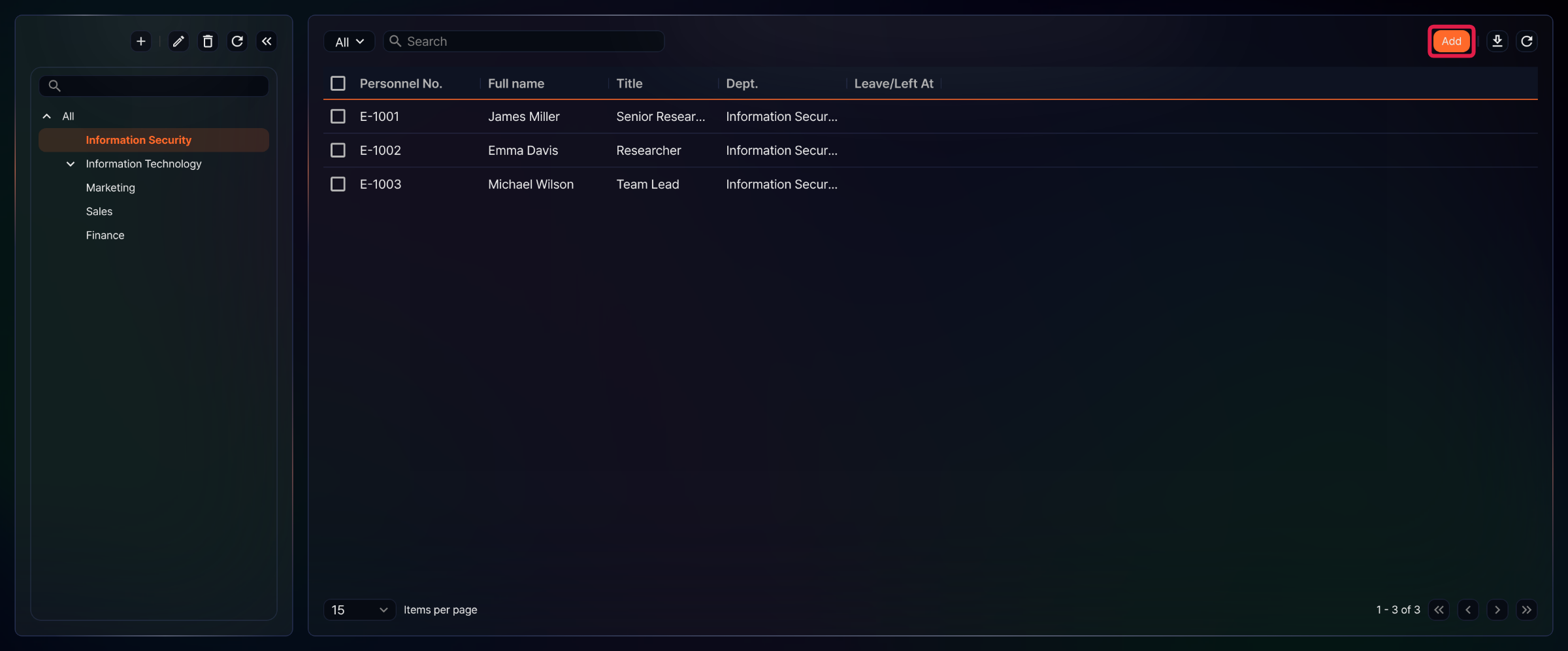Click the E-1002 personnel number
1568x651 pixels.
380,150
